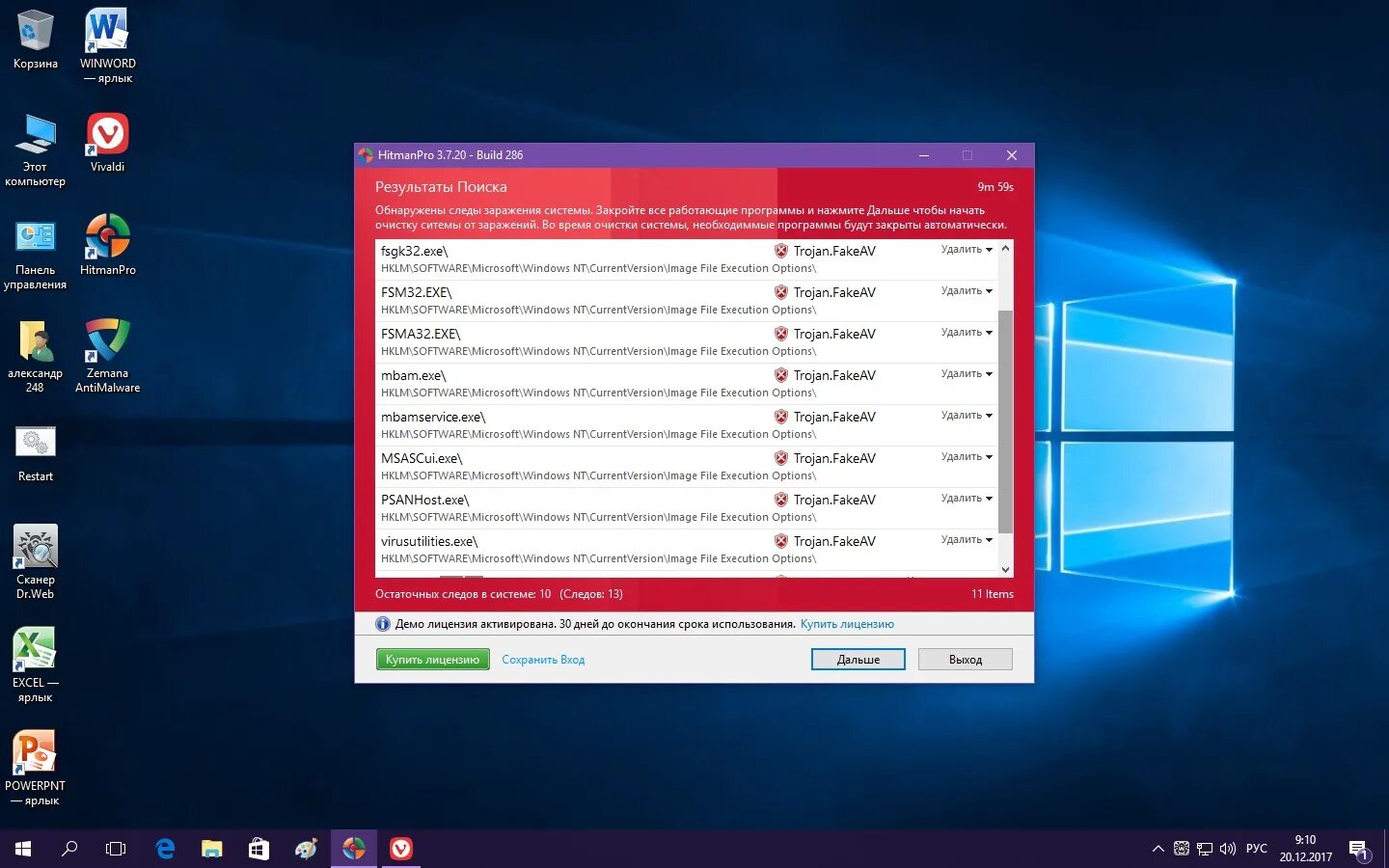The width and height of the screenshot is (1389, 868).
Task: Open the POWERPNT shortcut on desktop
Action: coord(35,769)
